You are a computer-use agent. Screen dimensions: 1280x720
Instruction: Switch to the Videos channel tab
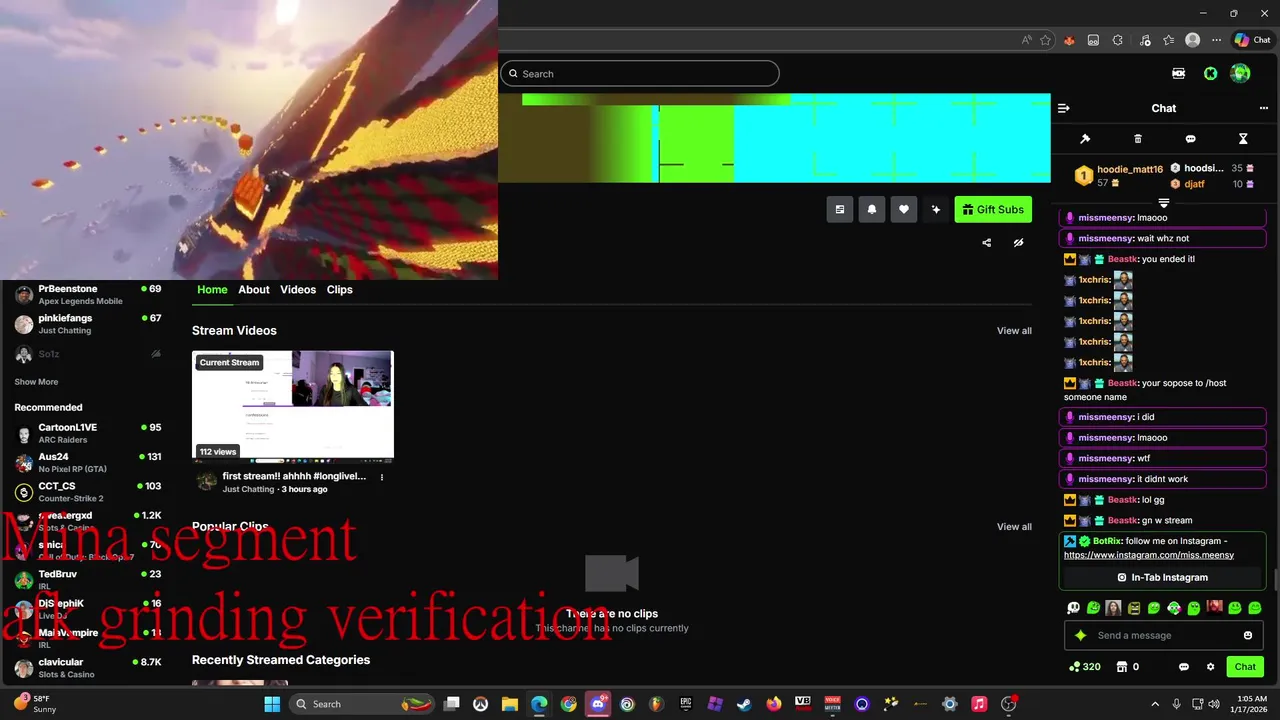[x=298, y=289]
